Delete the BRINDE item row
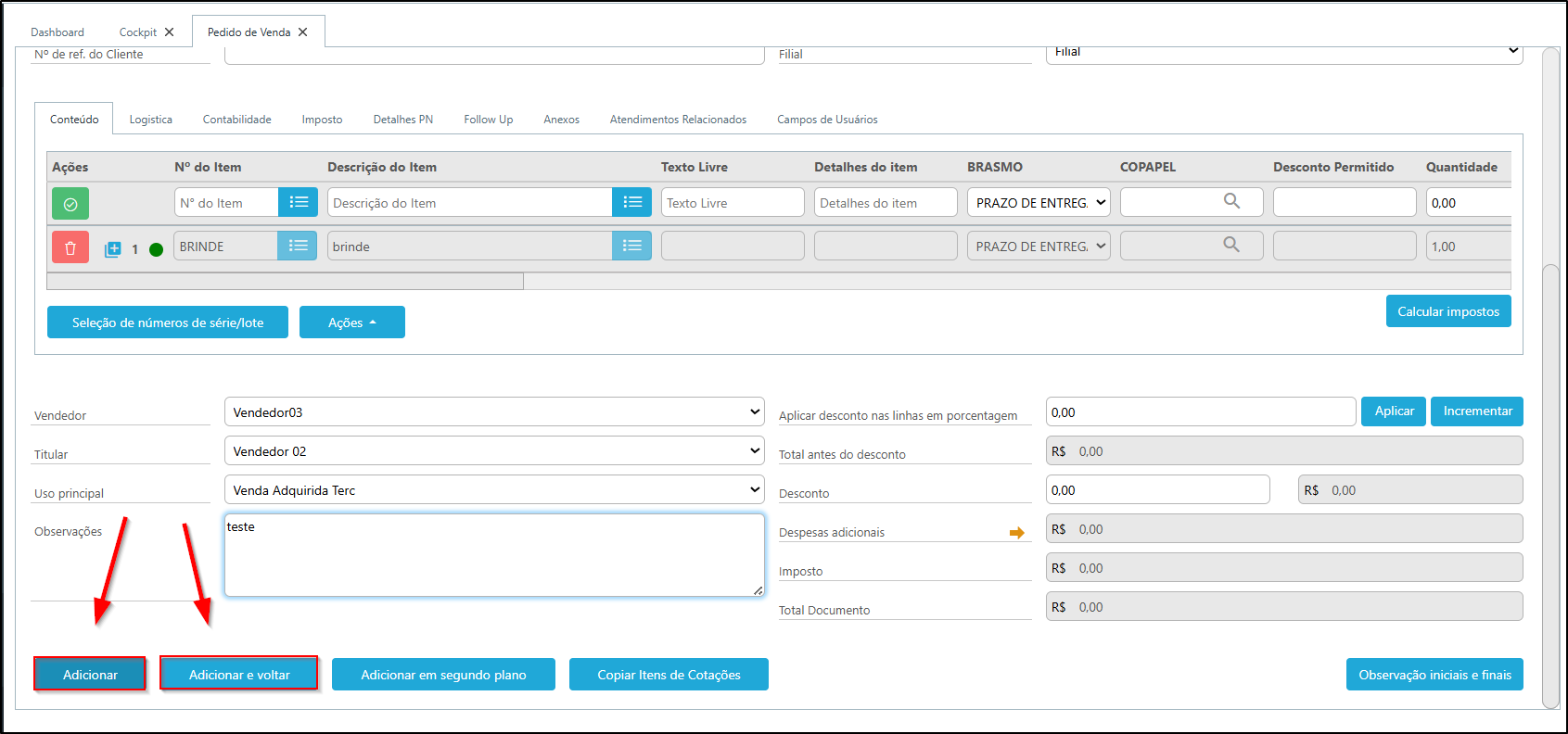 (x=70, y=247)
